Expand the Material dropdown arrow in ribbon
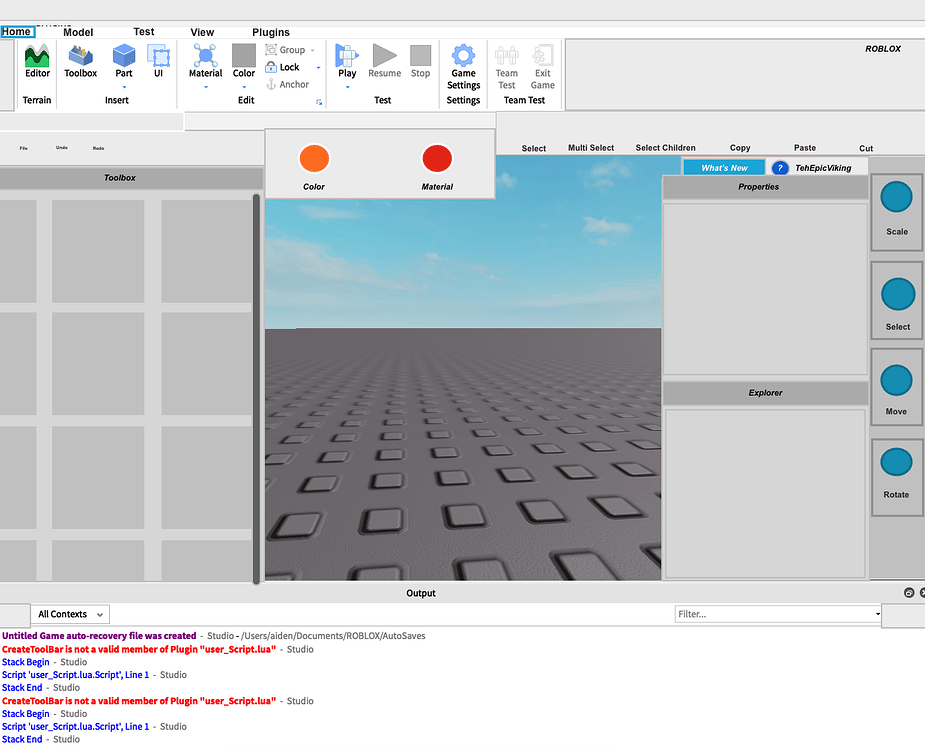925x750 pixels. pos(206,87)
